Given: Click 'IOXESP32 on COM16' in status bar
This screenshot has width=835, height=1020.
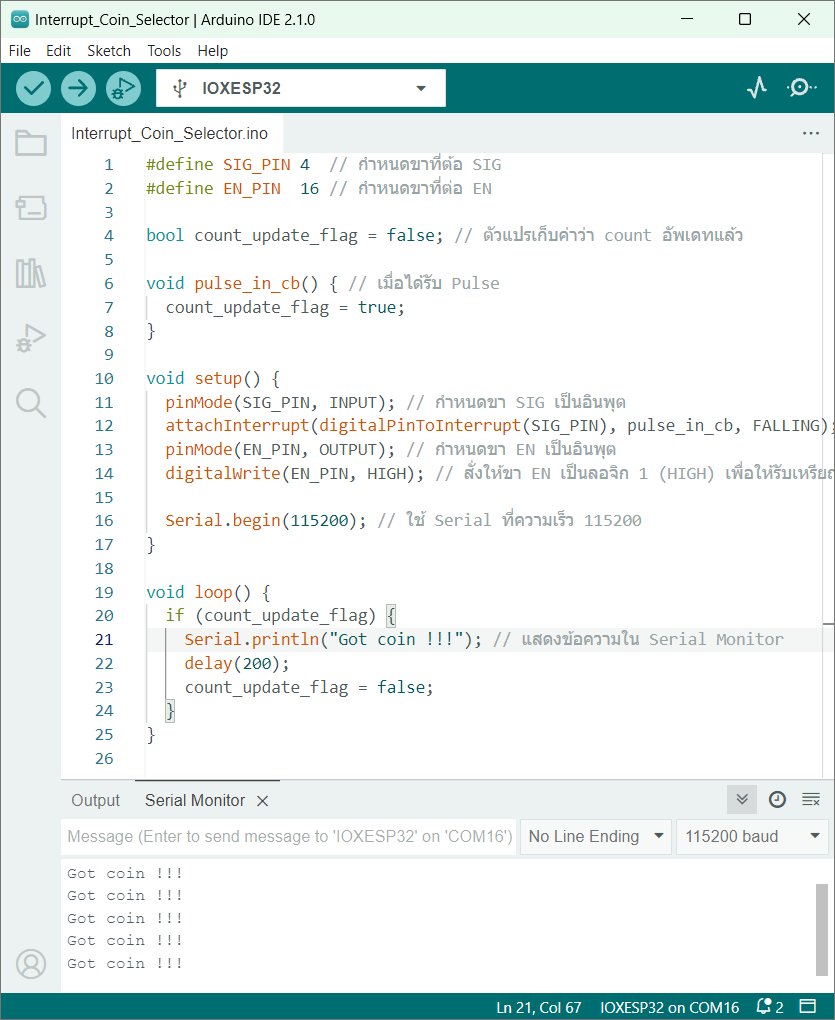Looking at the screenshot, I should pyautogui.click(x=669, y=1008).
